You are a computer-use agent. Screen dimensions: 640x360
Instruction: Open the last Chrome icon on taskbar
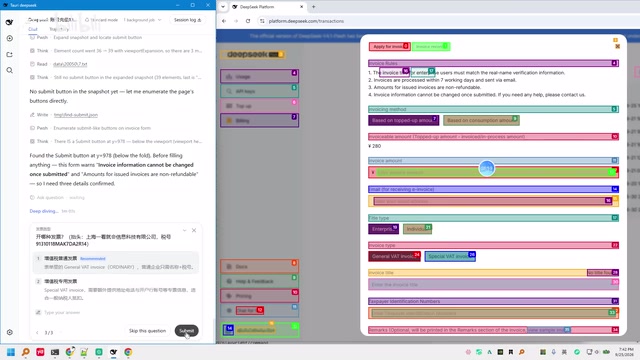coord(128,352)
